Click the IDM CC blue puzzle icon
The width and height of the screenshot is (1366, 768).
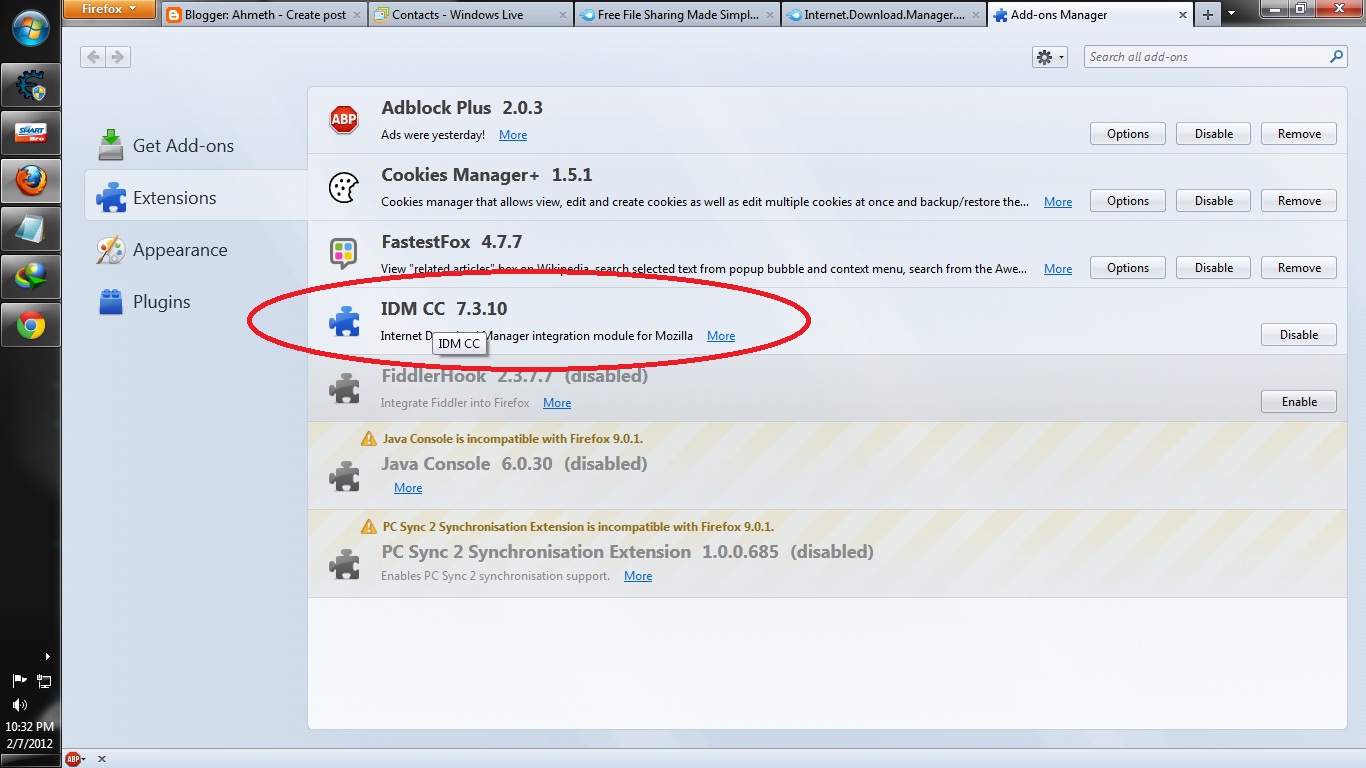point(344,321)
